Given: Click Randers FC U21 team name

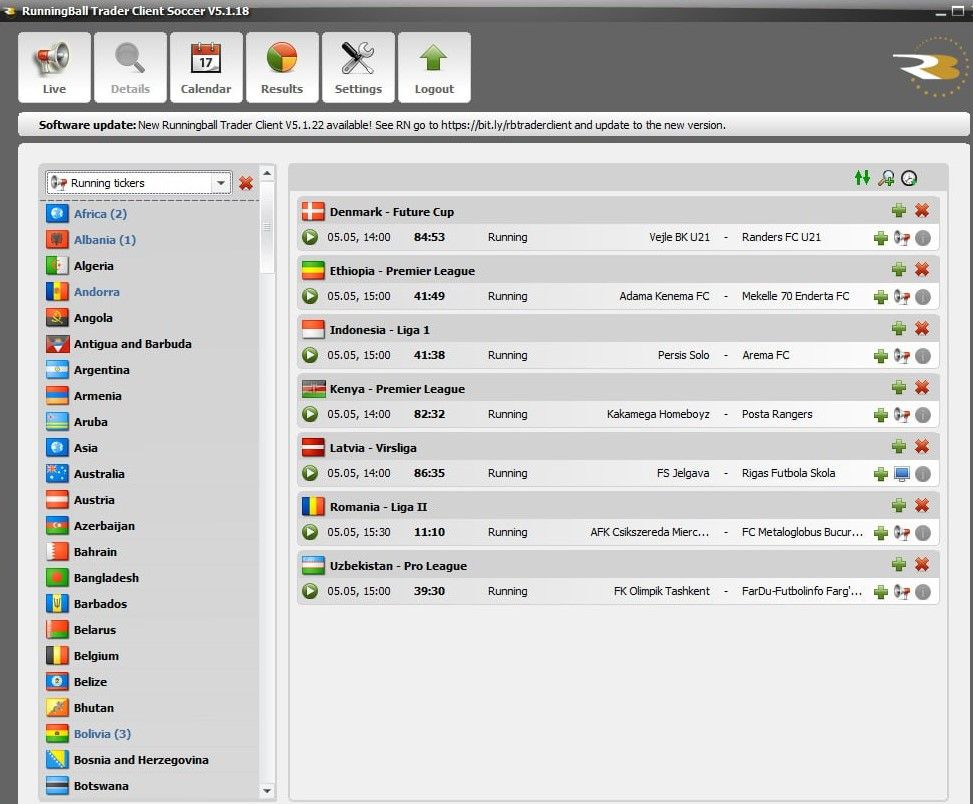Looking at the screenshot, I should (x=781, y=237).
